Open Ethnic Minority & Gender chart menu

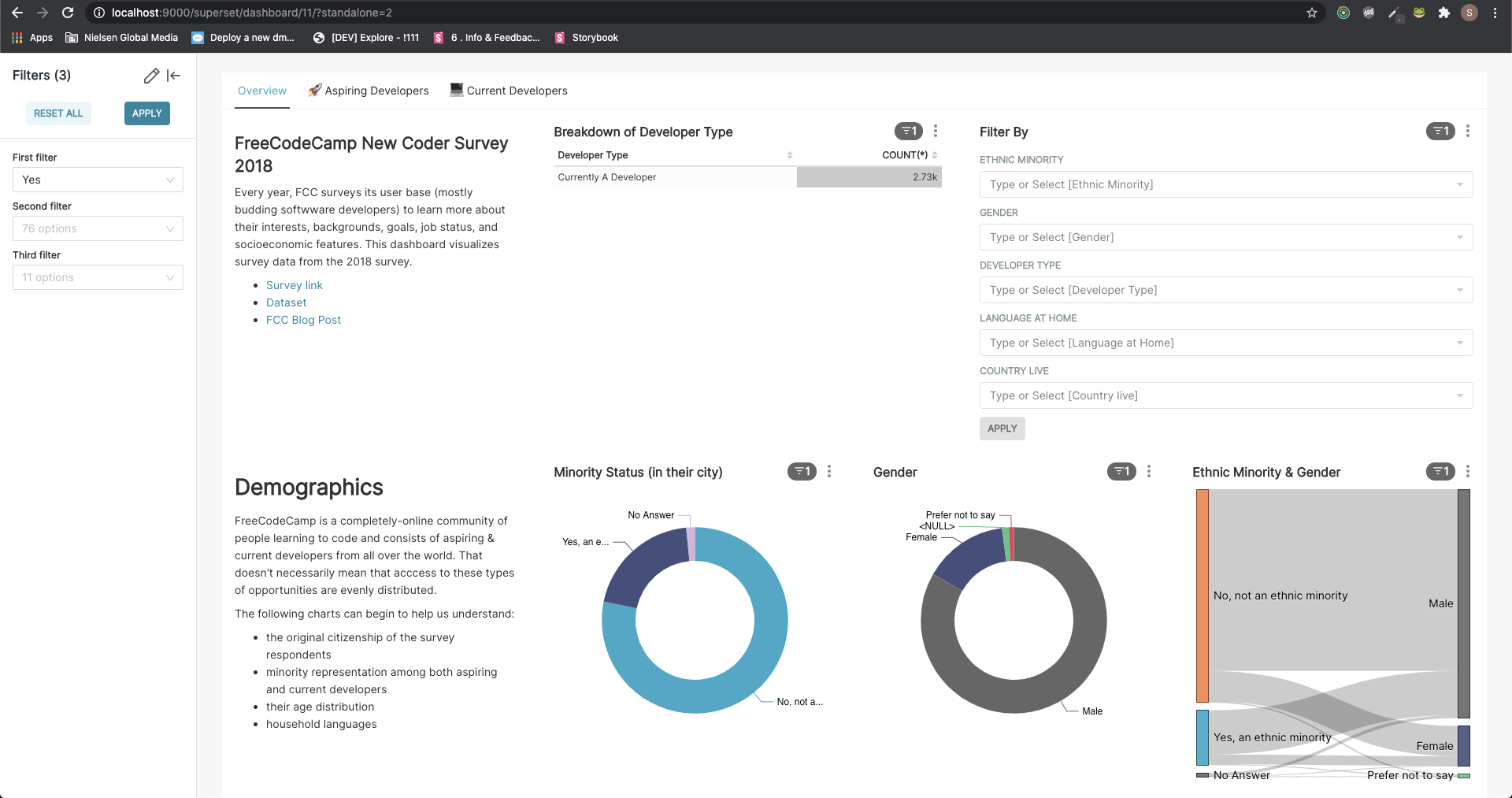[1468, 472]
